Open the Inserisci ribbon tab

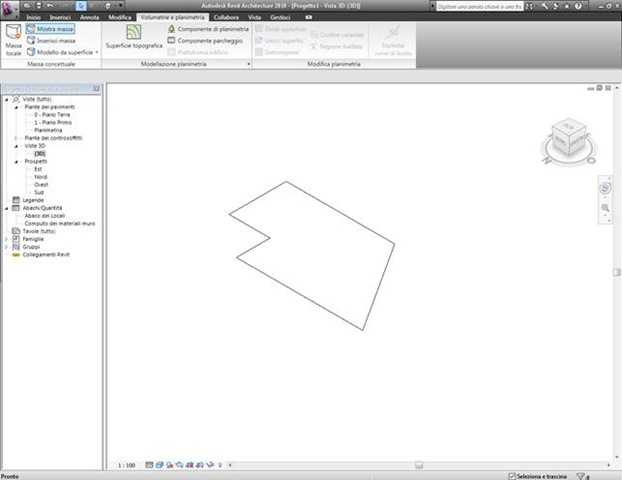point(60,17)
